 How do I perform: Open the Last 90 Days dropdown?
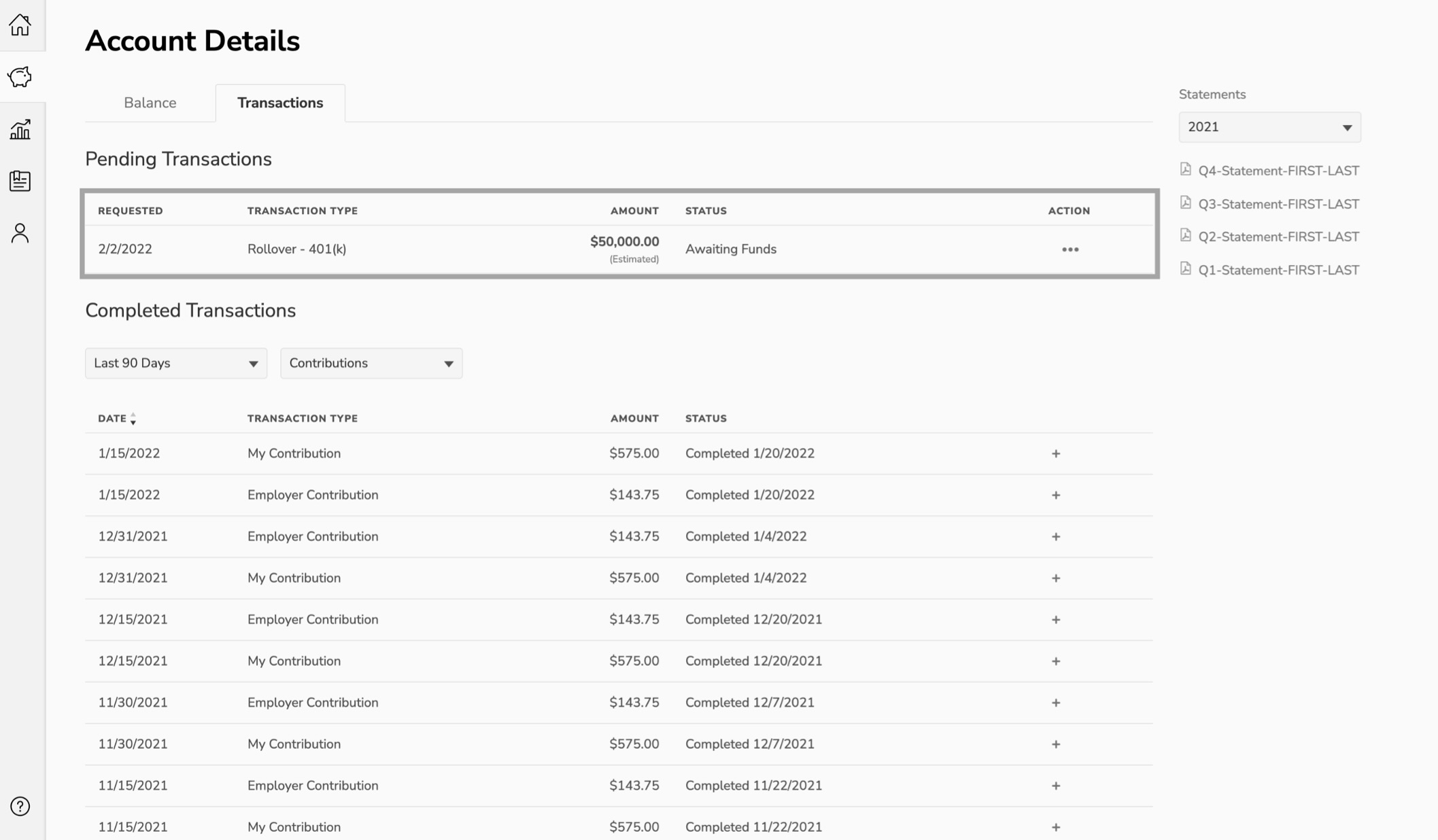pos(176,363)
